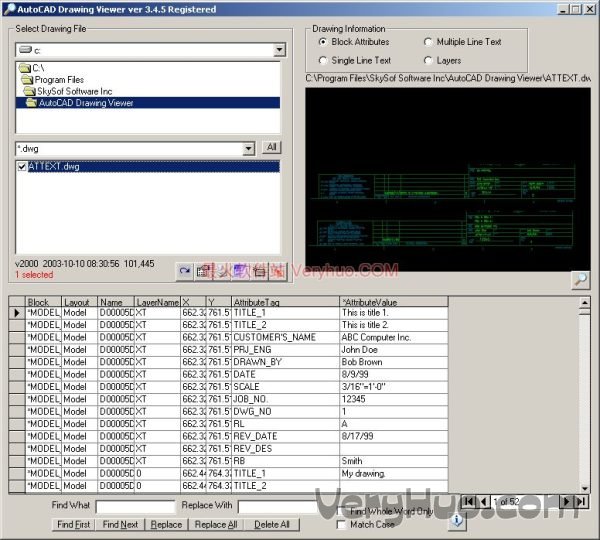
Task: Select the ATTEXT.dwg file name
Action: pos(54,166)
